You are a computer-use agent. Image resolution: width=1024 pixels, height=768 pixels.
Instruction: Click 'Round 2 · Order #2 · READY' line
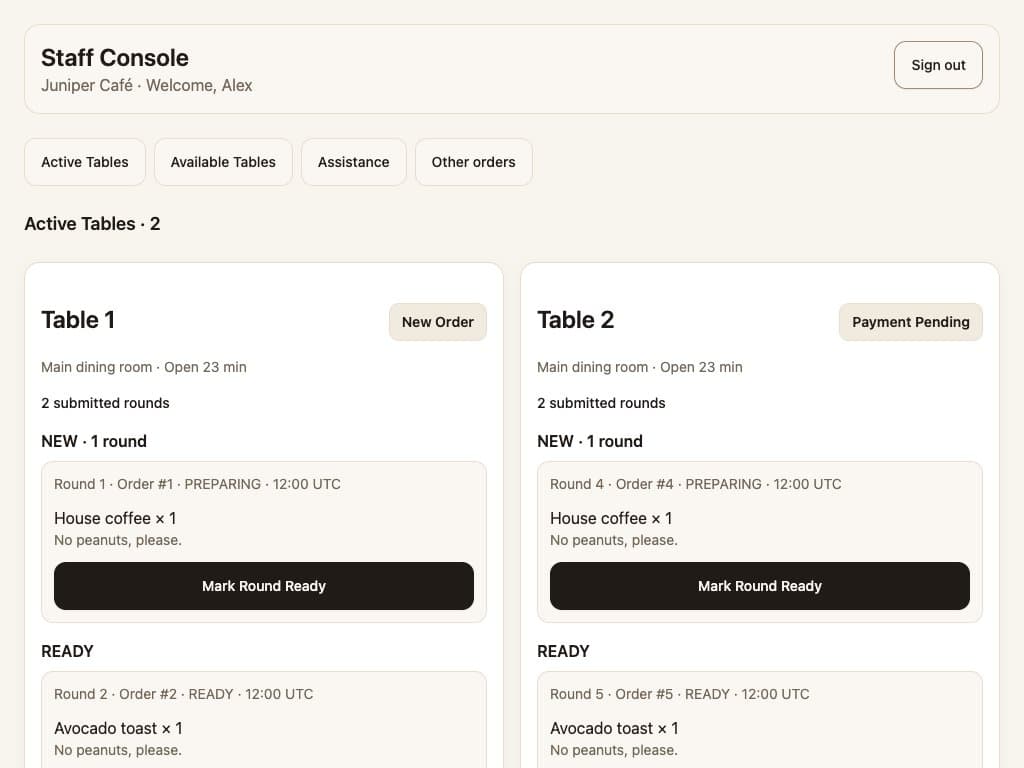184,694
